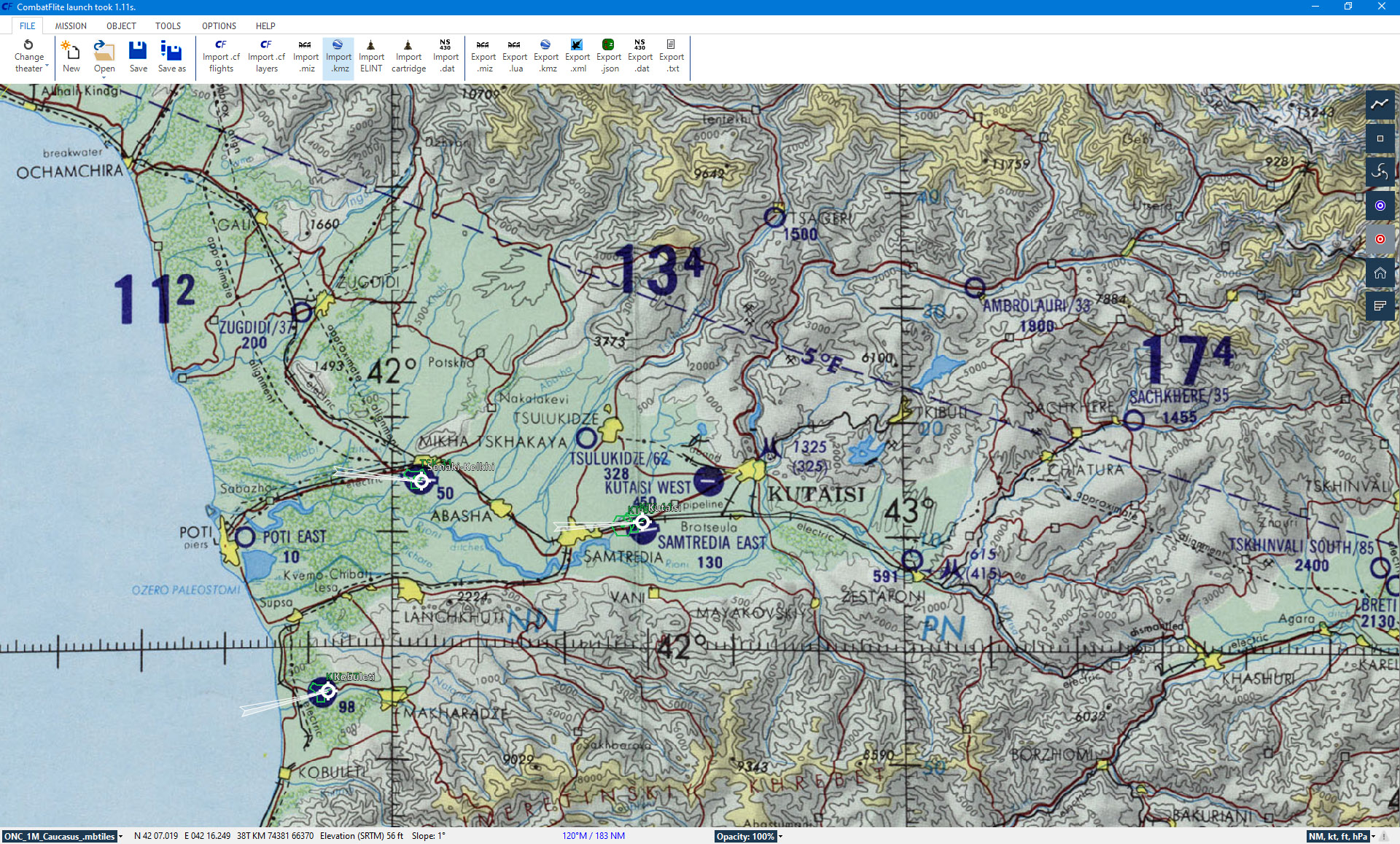
Task: Toggle the square waypoint marker tool
Action: [1380, 138]
